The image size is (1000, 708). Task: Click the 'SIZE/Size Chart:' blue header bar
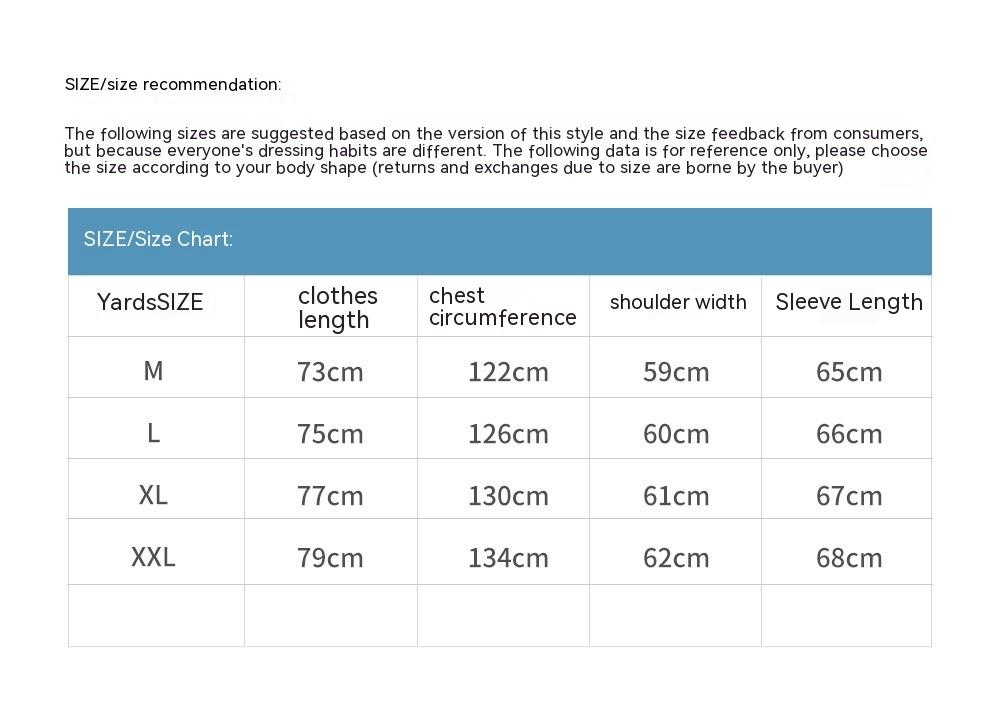499,240
